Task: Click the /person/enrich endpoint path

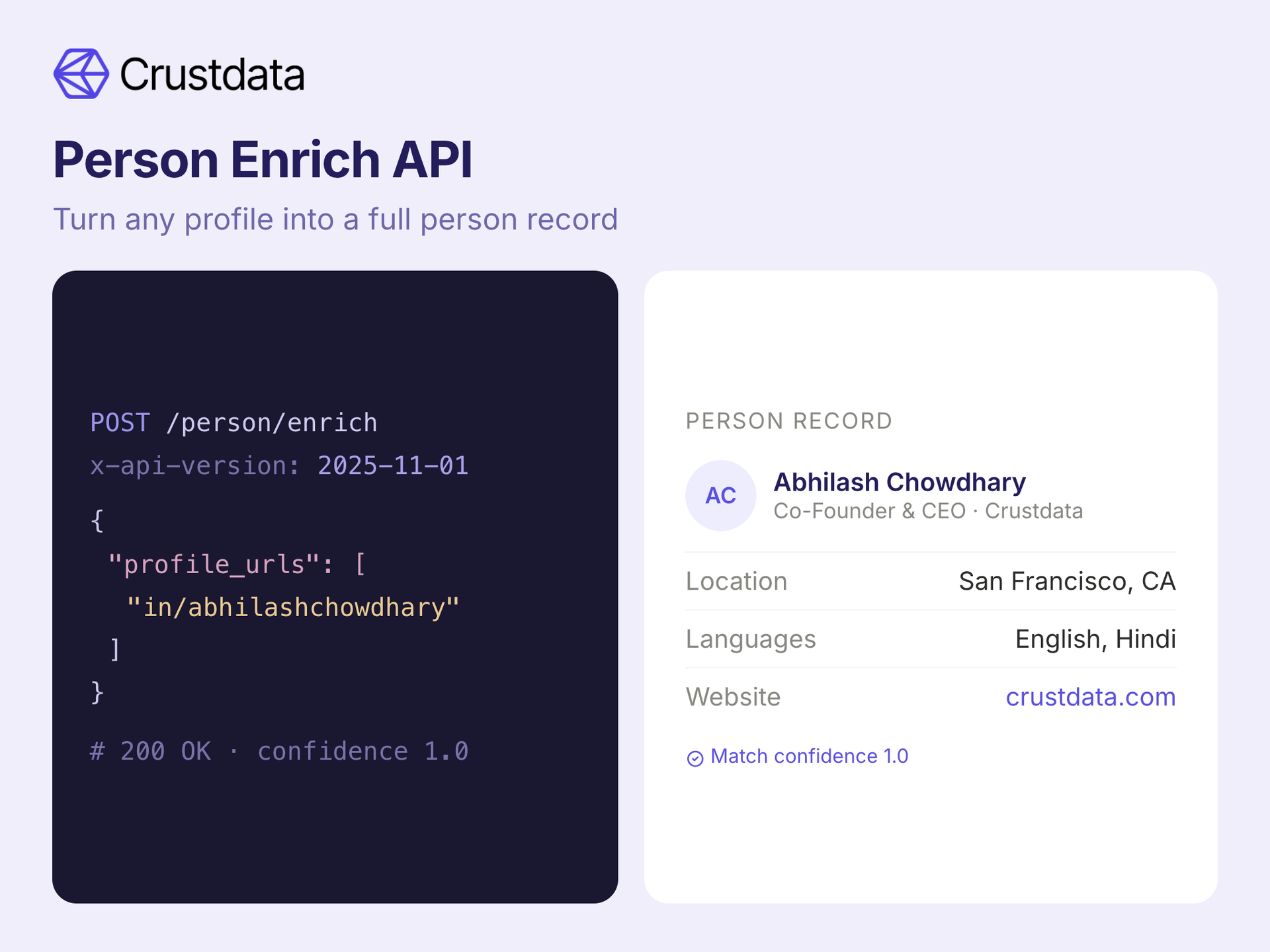Action: [272, 422]
